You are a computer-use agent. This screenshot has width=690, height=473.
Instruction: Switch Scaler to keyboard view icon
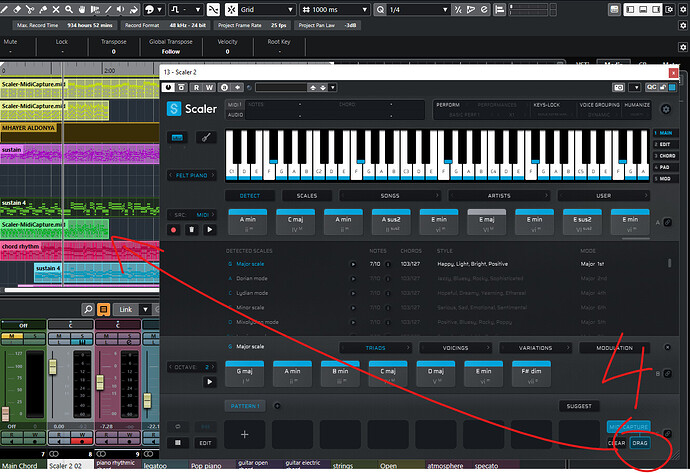coord(177,138)
